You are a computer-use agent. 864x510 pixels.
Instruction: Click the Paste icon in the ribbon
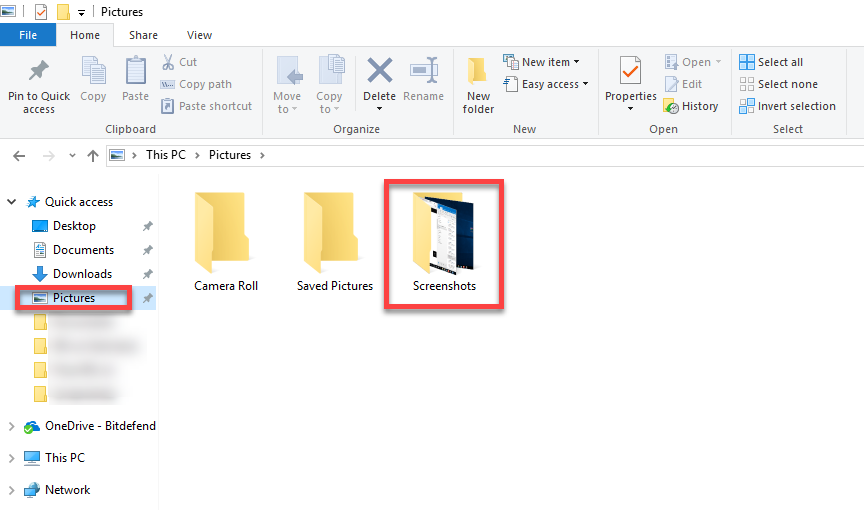[136, 74]
